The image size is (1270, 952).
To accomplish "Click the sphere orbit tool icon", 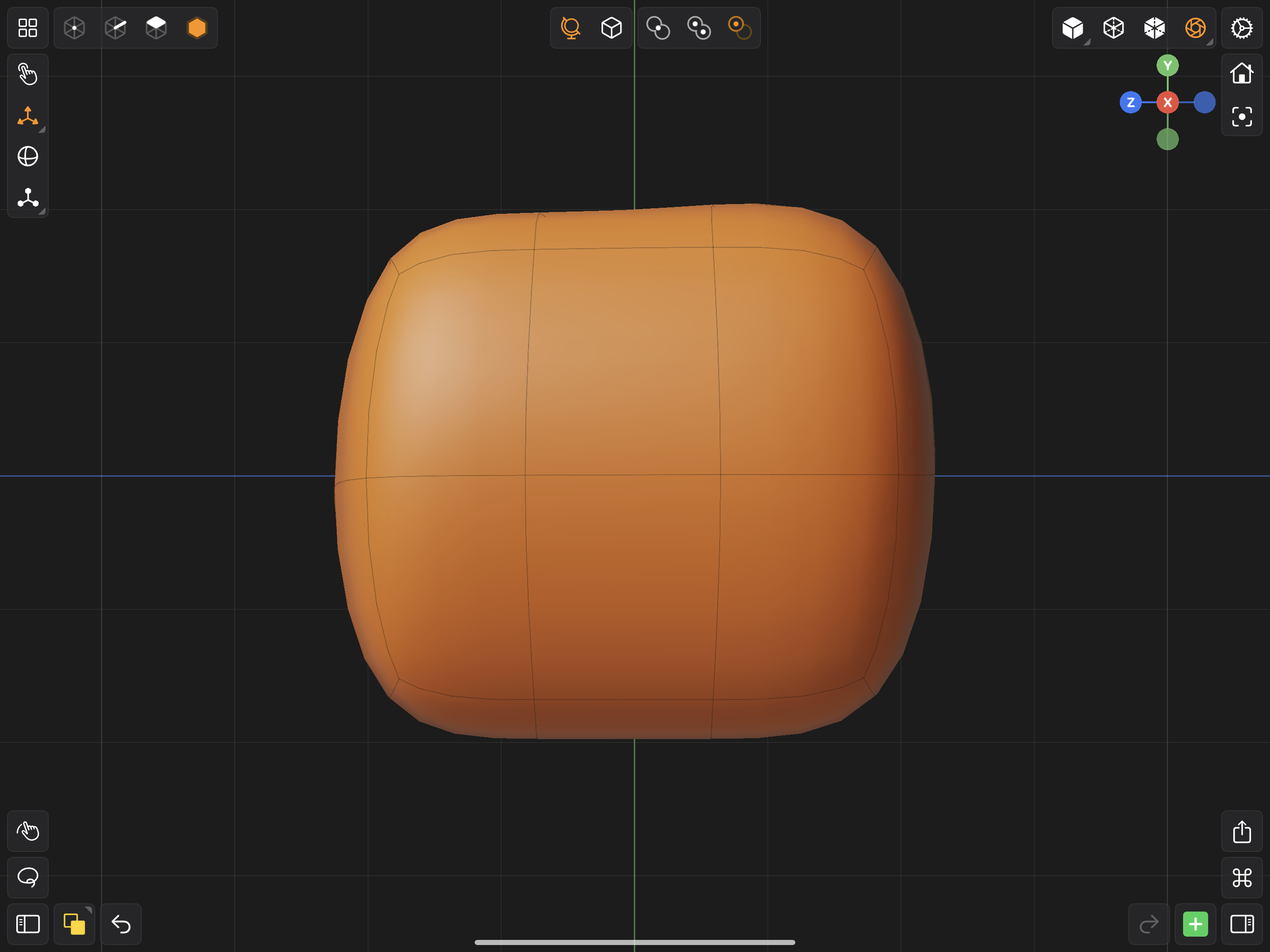I will tap(27, 156).
